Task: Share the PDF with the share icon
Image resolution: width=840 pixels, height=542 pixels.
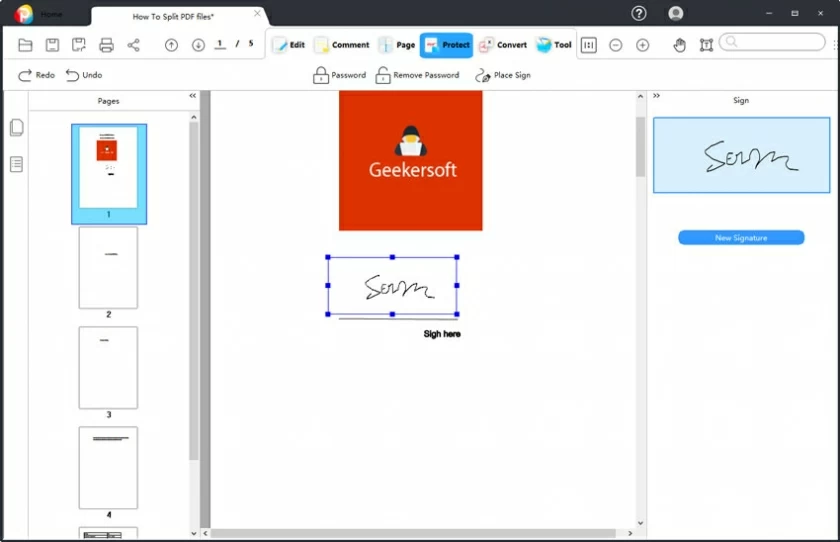Action: tap(133, 45)
